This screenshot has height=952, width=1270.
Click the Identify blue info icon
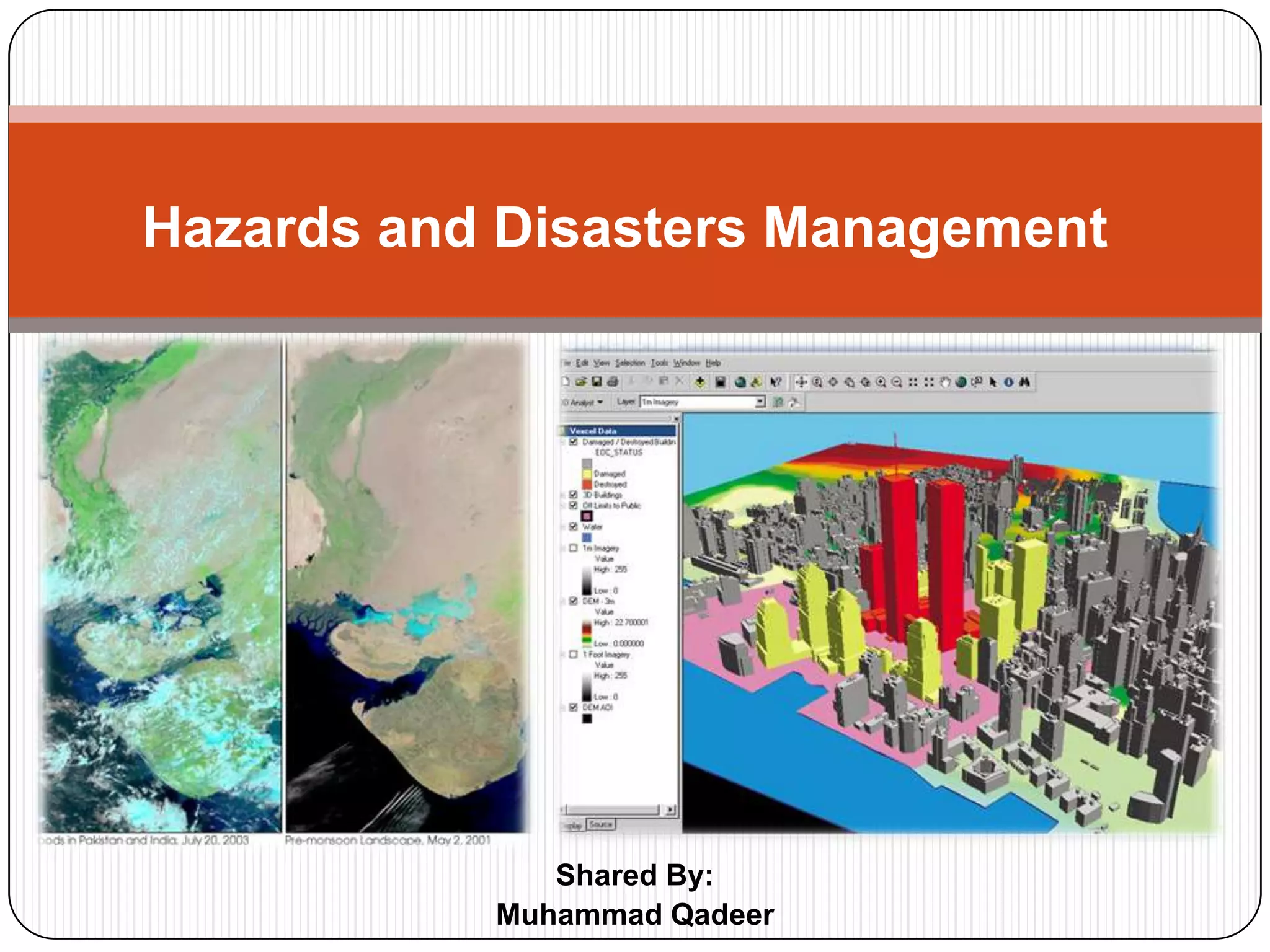click(1009, 382)
